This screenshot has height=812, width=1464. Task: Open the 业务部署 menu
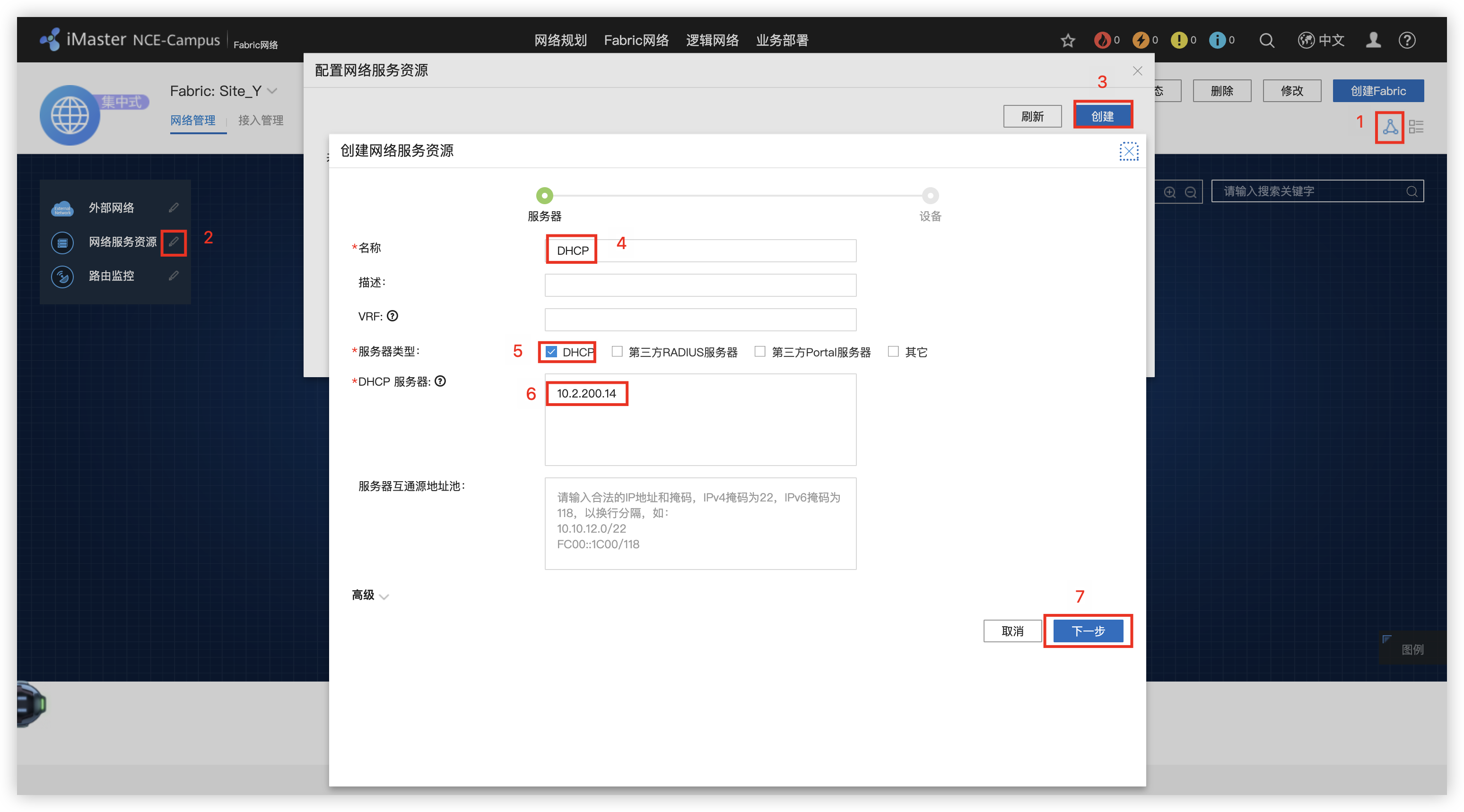pyautogui.click(x=782, y=40)
